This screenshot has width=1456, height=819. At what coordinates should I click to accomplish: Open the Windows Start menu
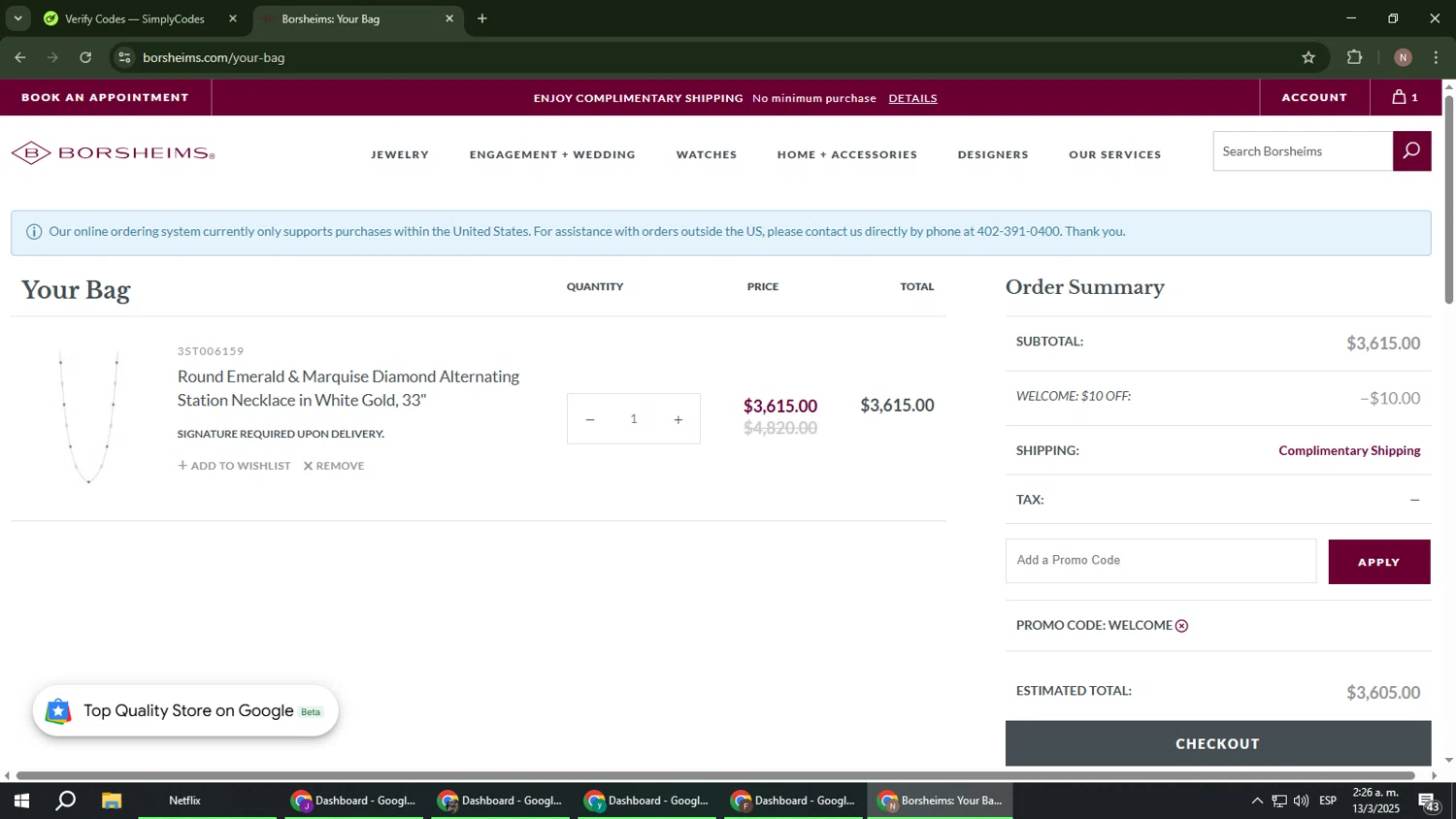pyautogui.click(x=20, y=801)
